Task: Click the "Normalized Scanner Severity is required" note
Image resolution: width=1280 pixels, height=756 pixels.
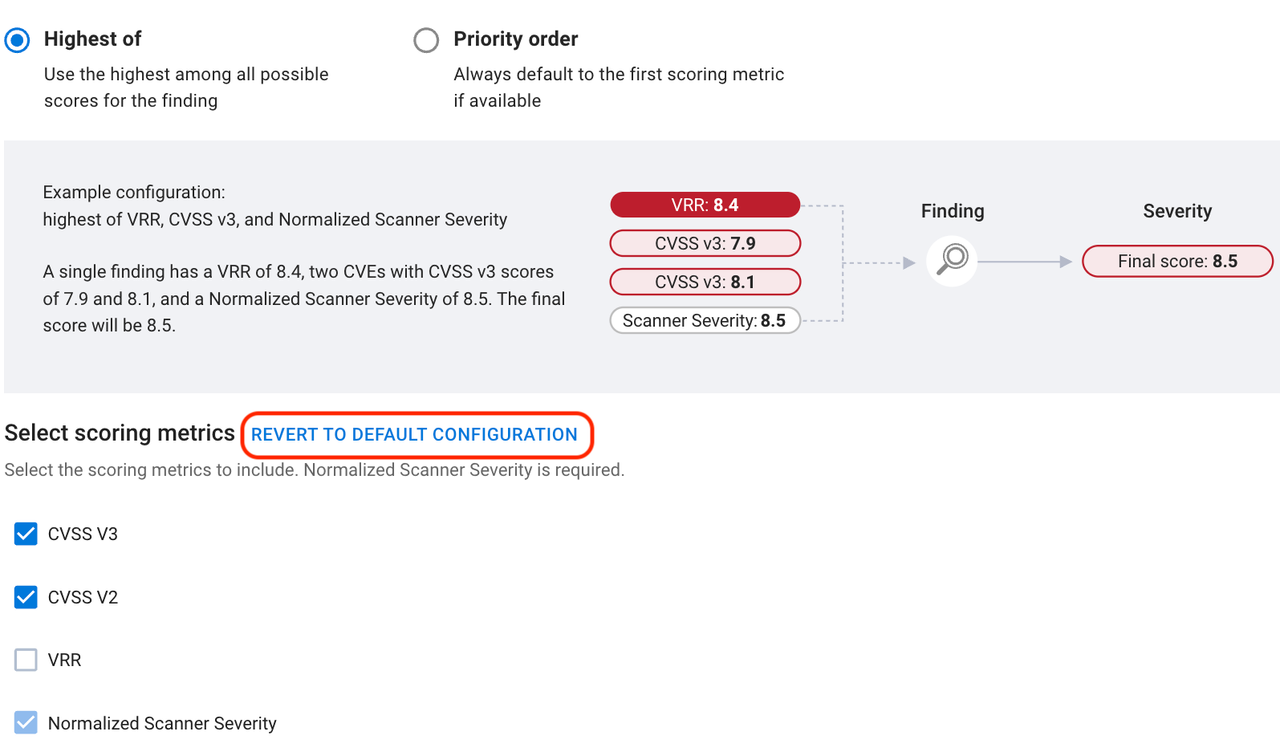Action: pos(464,470)
